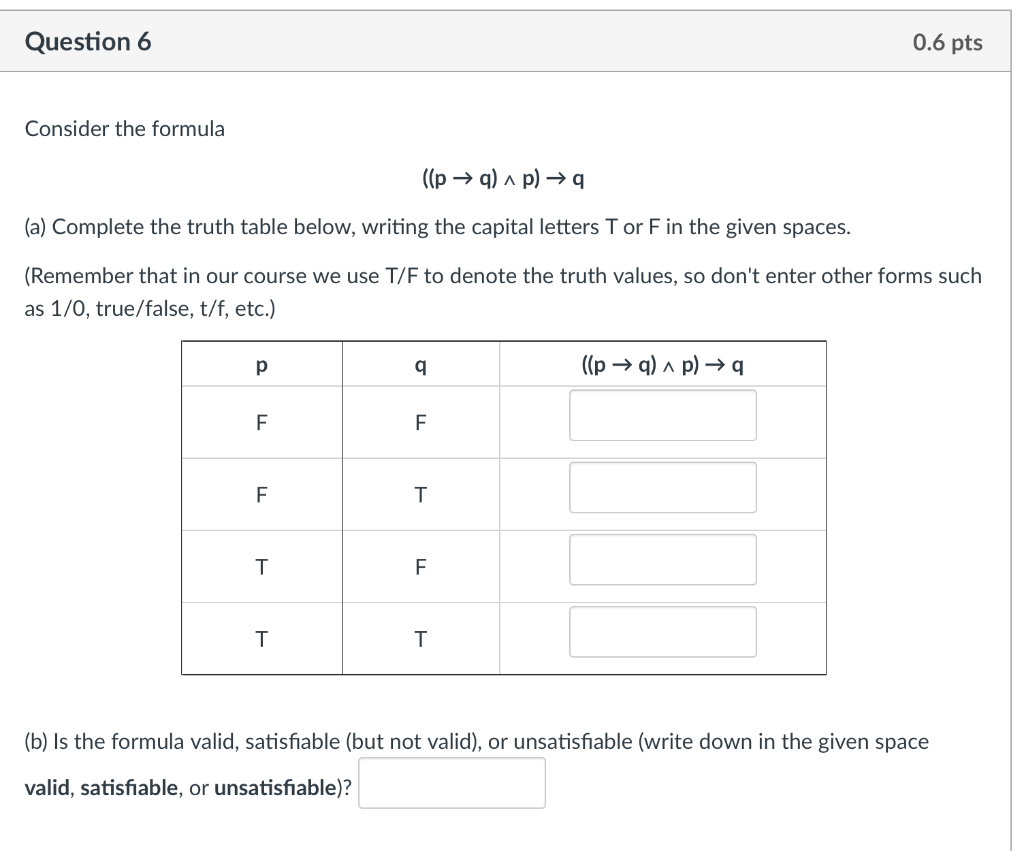Click the answer box for row F F
The image size is (1024, 851).
coord(663,415)
